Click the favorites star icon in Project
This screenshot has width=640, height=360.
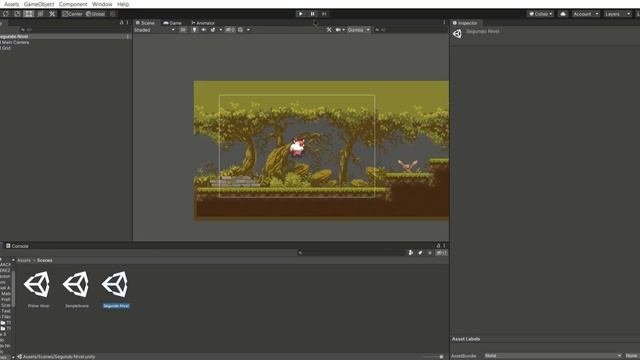click(x=429, y=253)
